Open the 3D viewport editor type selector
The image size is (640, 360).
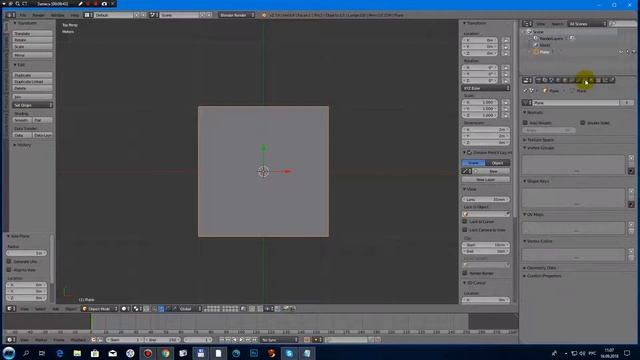(x=11, y=309)
